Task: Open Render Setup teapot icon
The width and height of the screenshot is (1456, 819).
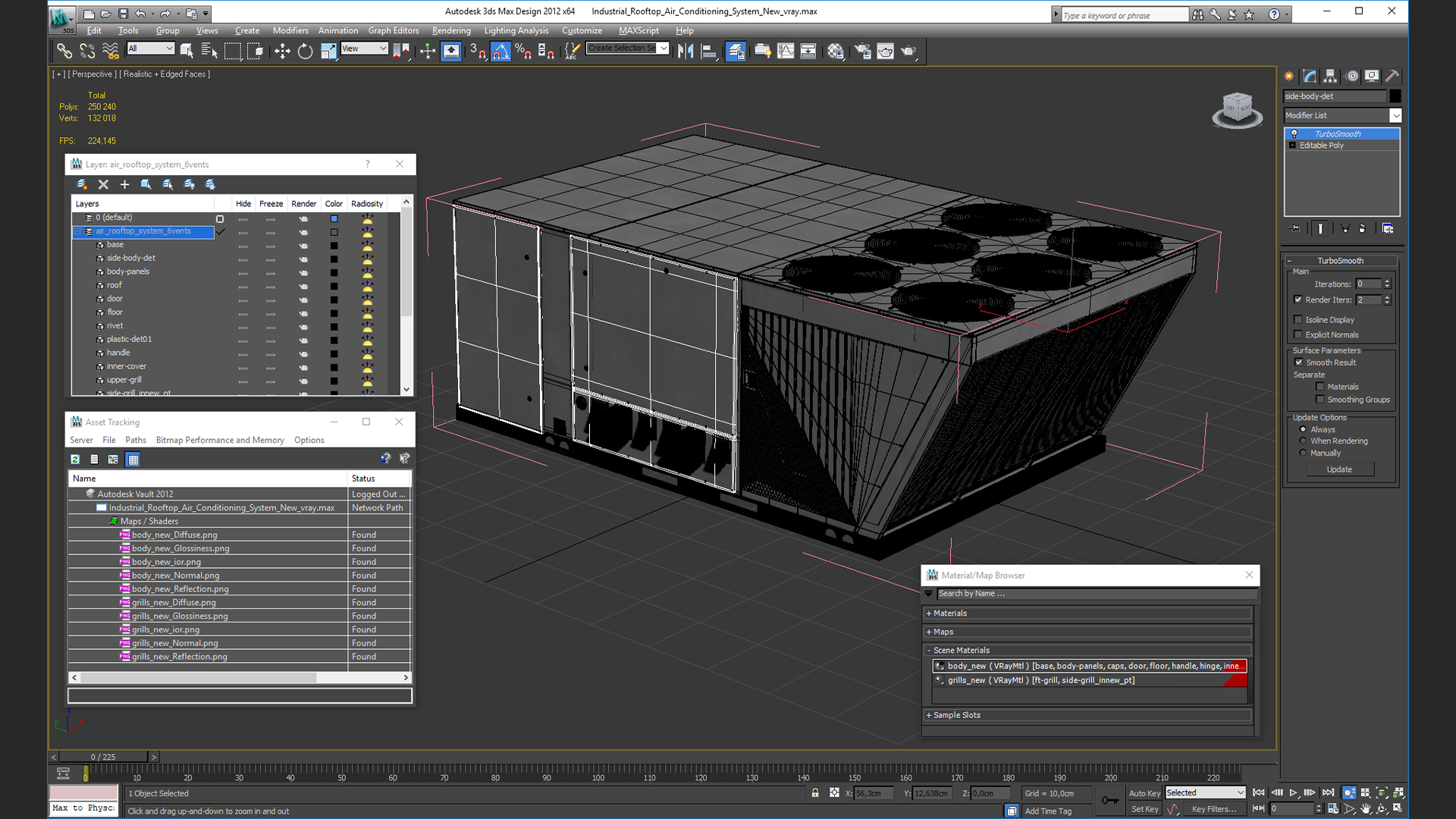Action: coord(863,51)
